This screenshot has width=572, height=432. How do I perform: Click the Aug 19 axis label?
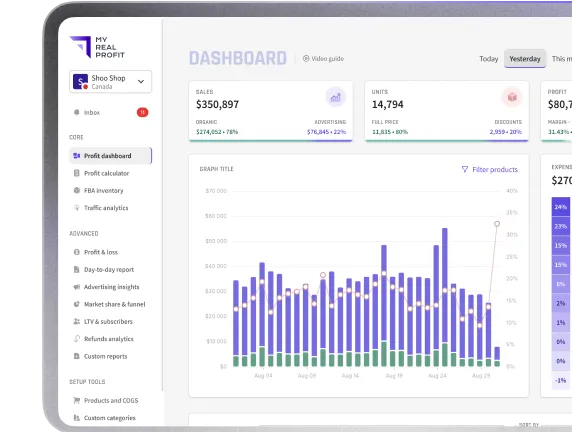pos(394,375)
